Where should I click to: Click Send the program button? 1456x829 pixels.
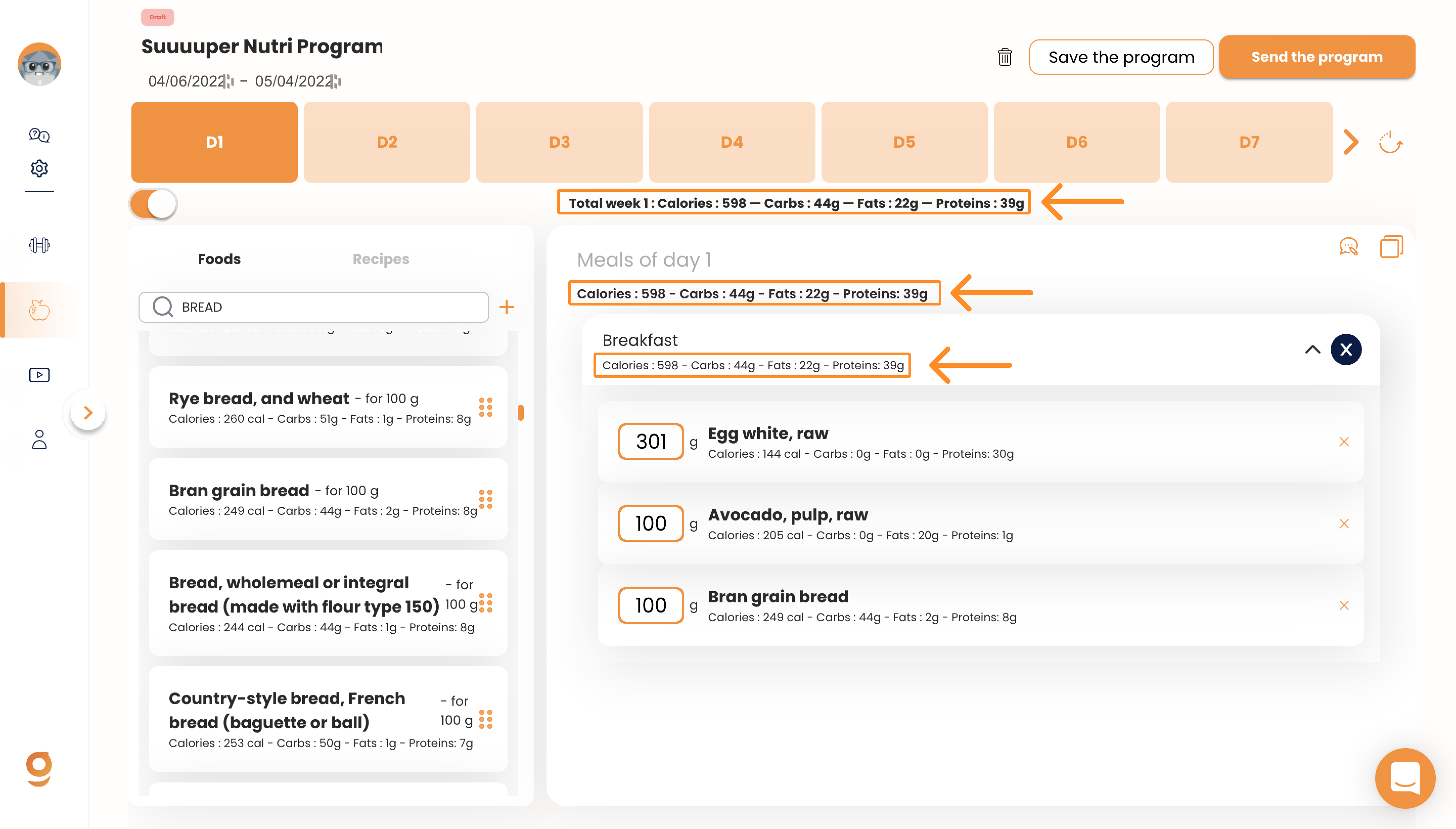tap(1317, 57)
